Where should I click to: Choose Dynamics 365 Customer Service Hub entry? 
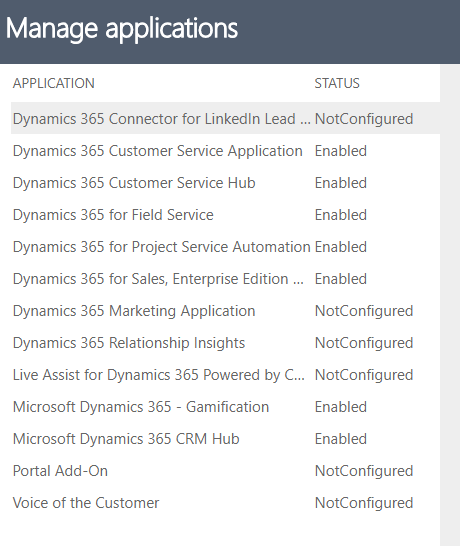click(225, 183)
